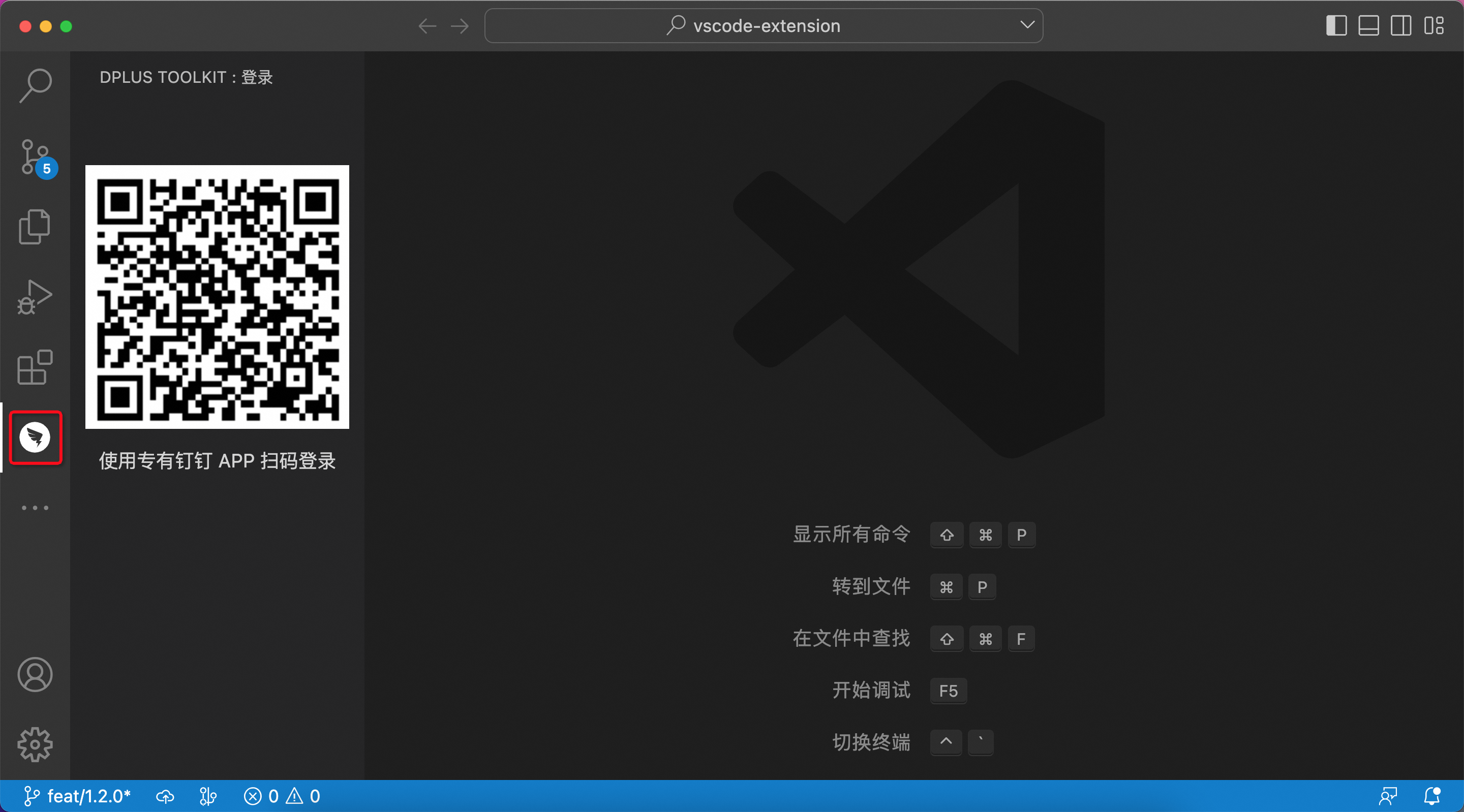Click the '切换终端' shortcut label
Image resolution: width=1464 pixels, height=812 pixels.
pyautogui.click(x=871, y=742)
